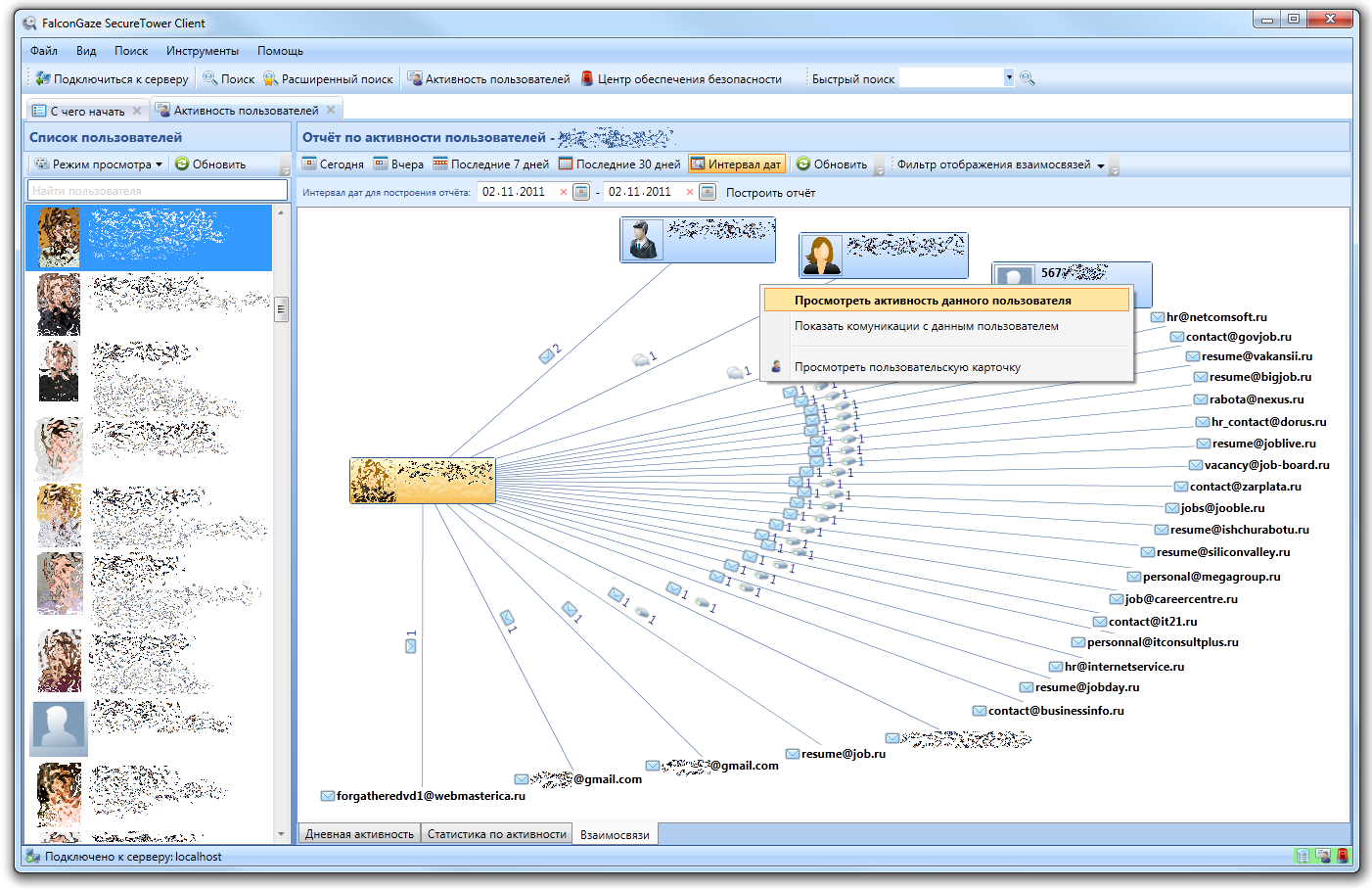
Task: Open 'Центр обеспечения безопасности'
Action: (x=681, y=79)
